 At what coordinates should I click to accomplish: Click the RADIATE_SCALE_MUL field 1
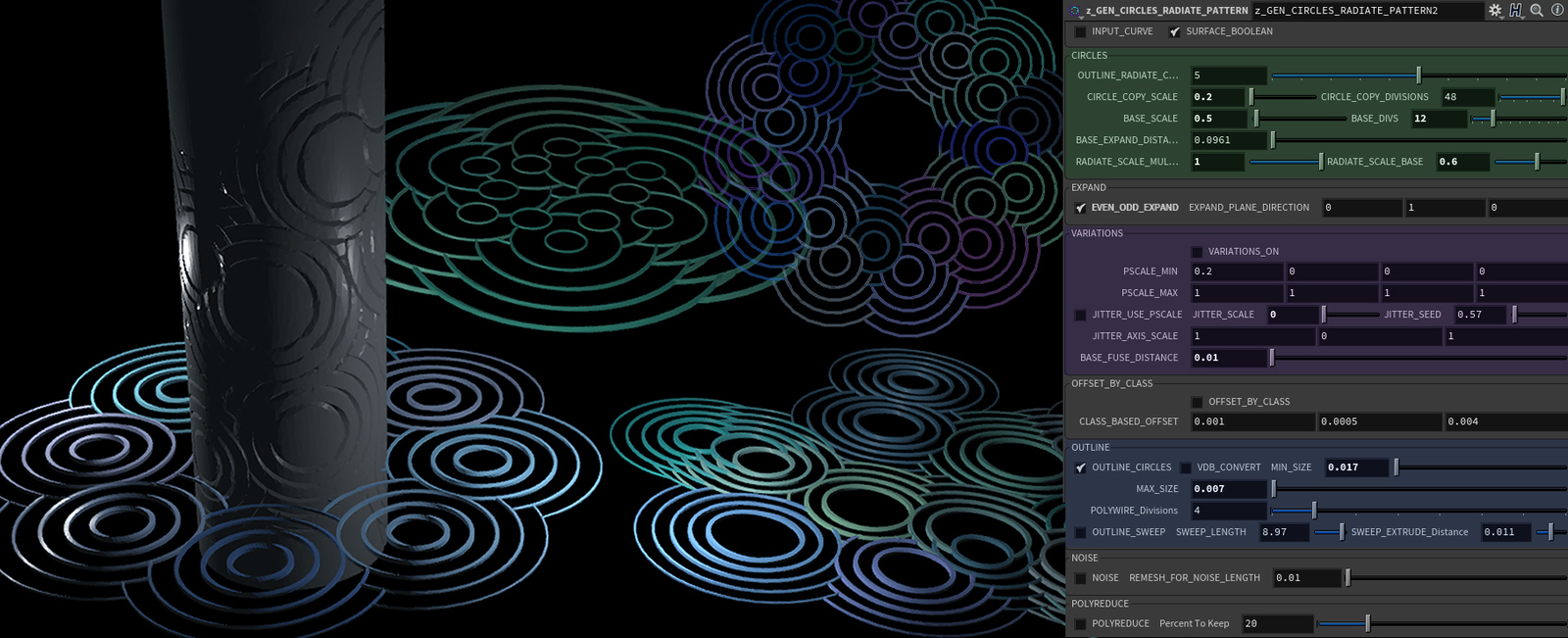point(1217,162)
